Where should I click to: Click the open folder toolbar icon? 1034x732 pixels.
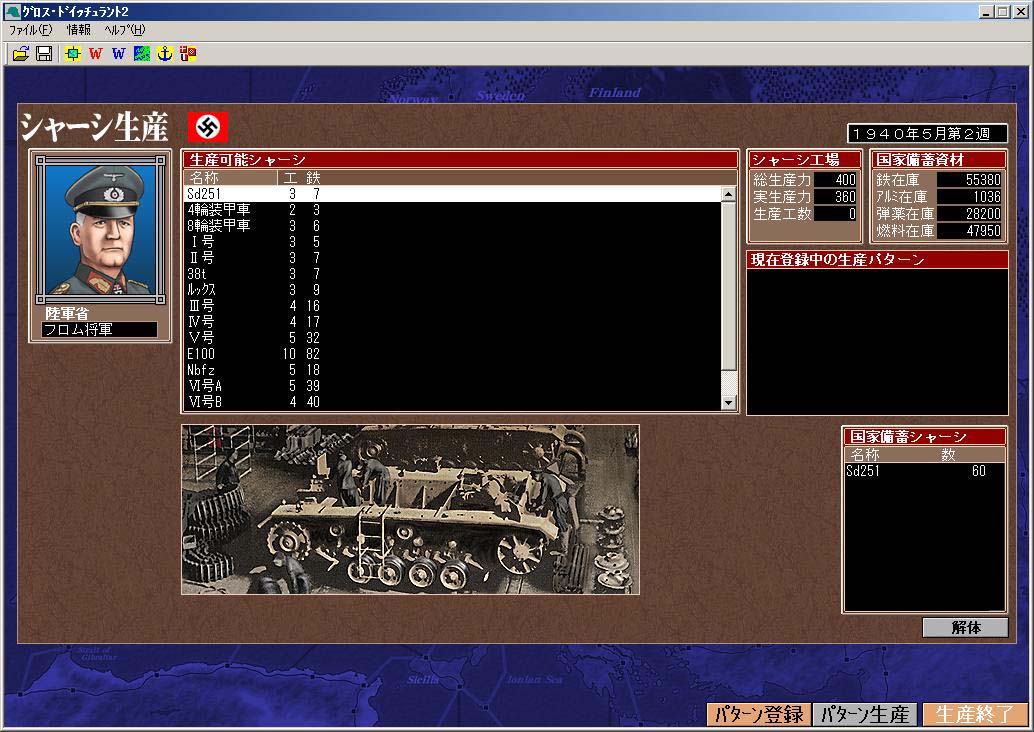click(x=21, y=54)
